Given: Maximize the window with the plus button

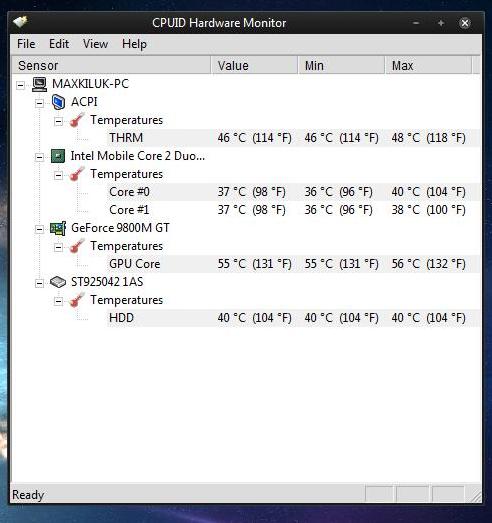Looking at the screenshot, I should click(x=441, y=23).
